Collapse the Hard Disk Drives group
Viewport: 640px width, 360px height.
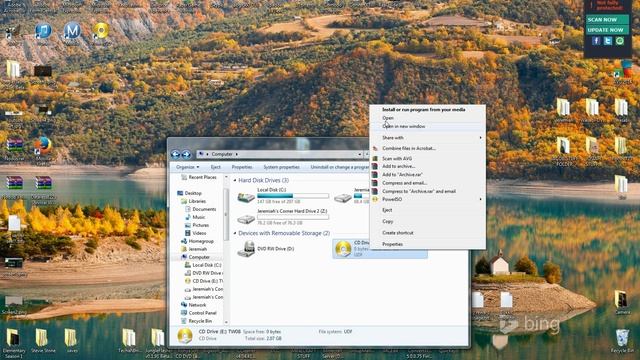(235, 180)
